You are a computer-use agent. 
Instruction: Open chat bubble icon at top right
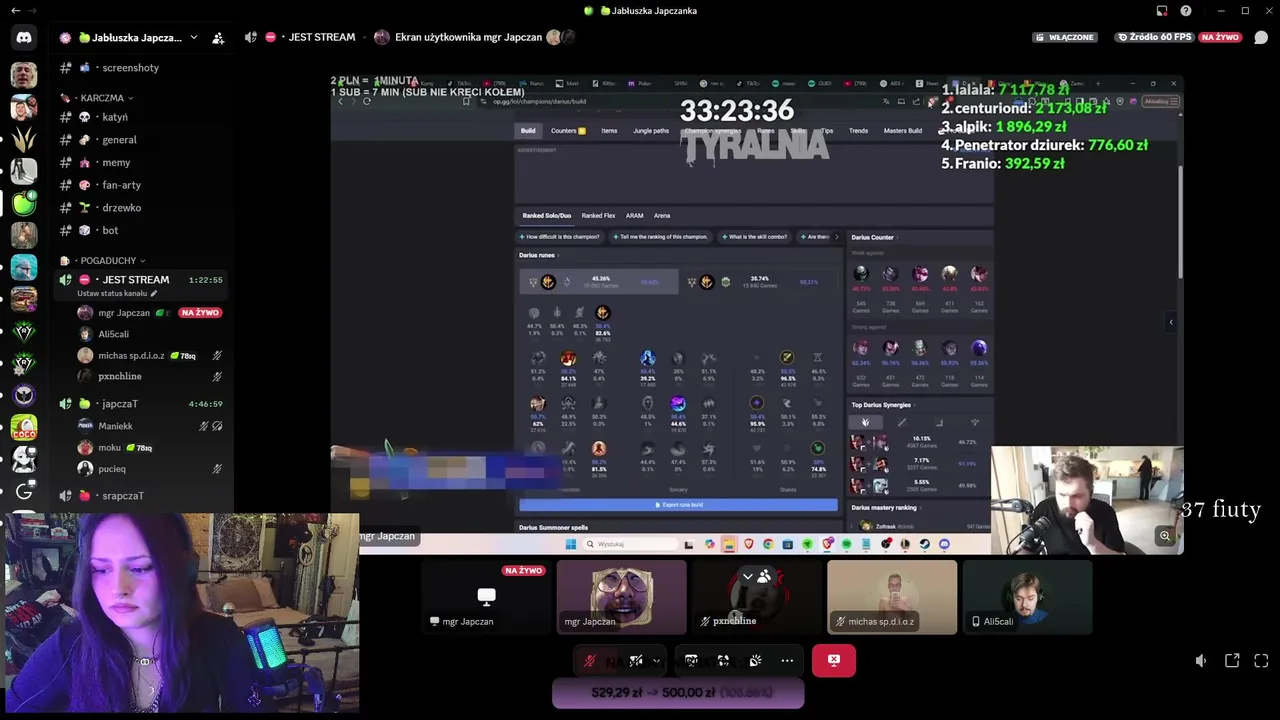point(1261,37)
